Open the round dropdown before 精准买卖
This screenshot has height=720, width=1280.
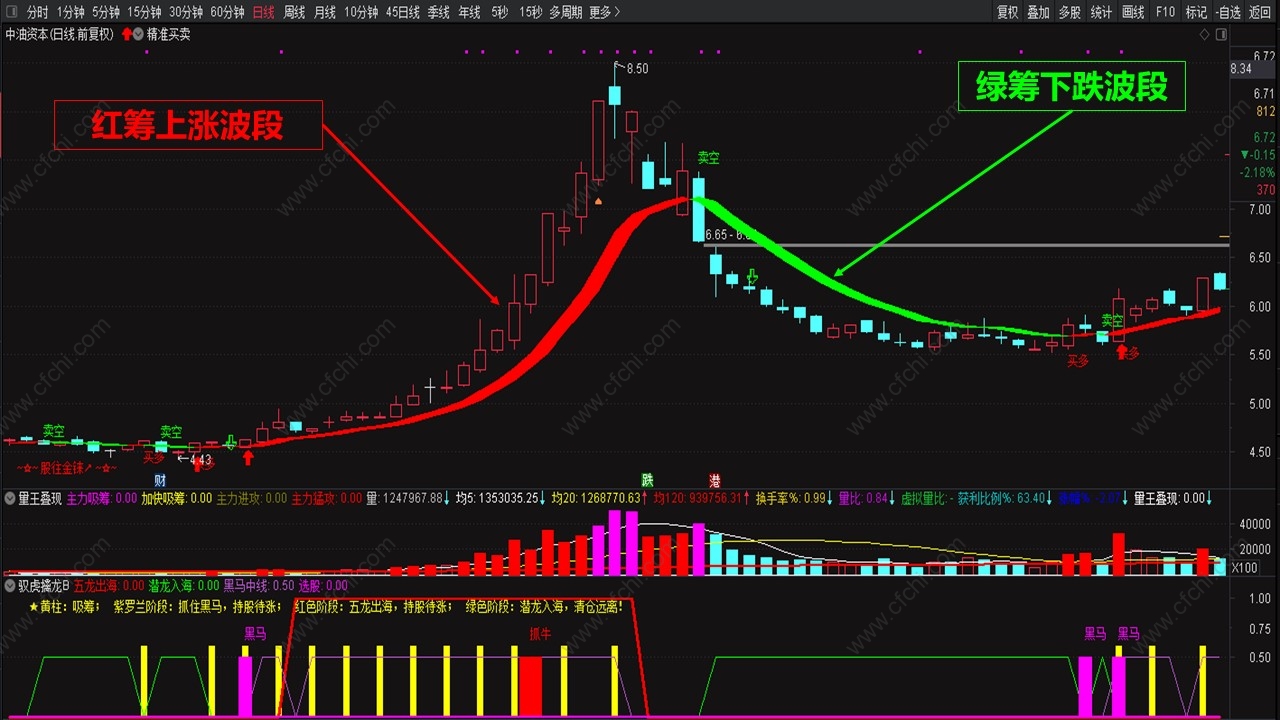point(137,34)
